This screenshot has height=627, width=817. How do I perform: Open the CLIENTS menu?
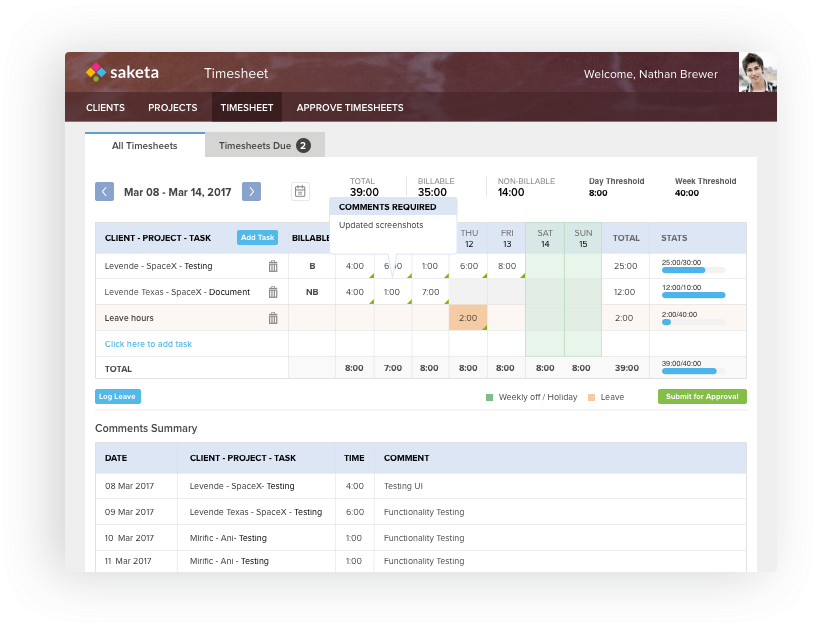coord(105,107)
